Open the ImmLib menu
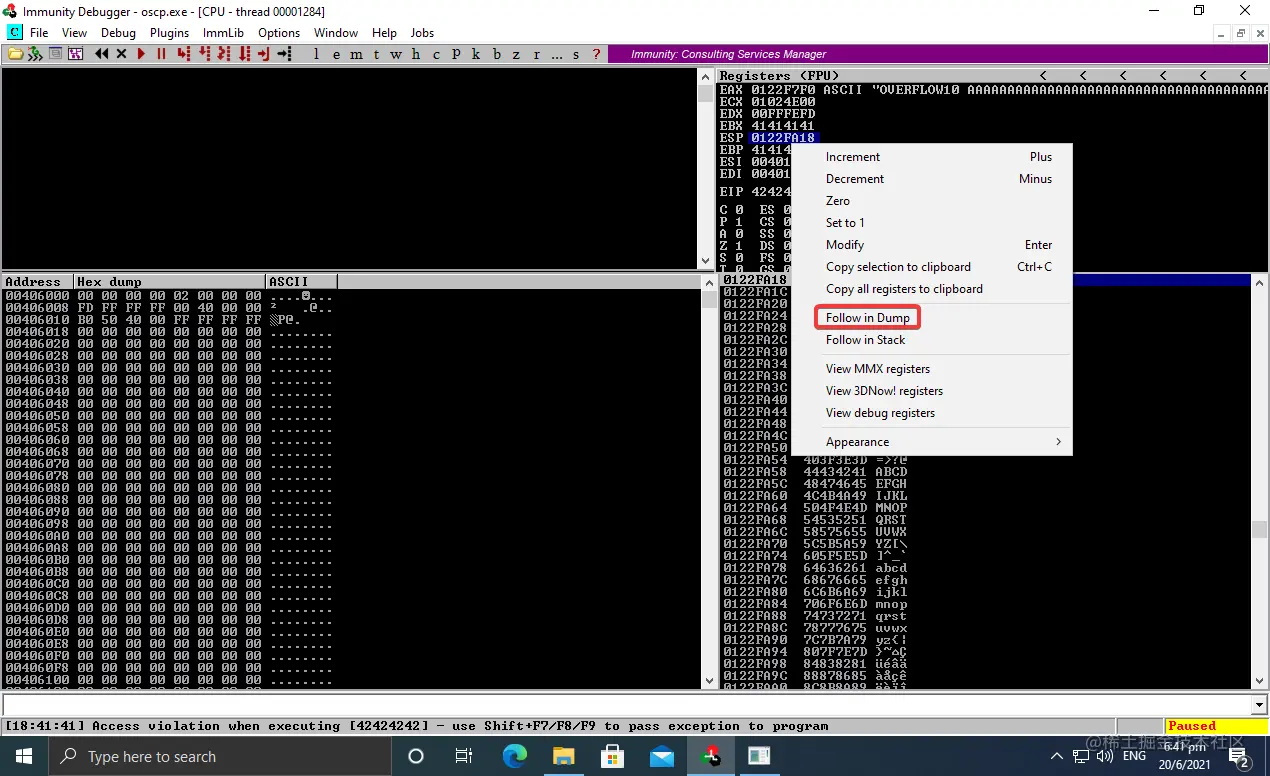The height and width of the screenshot is (776, 1270). [223, 33]
